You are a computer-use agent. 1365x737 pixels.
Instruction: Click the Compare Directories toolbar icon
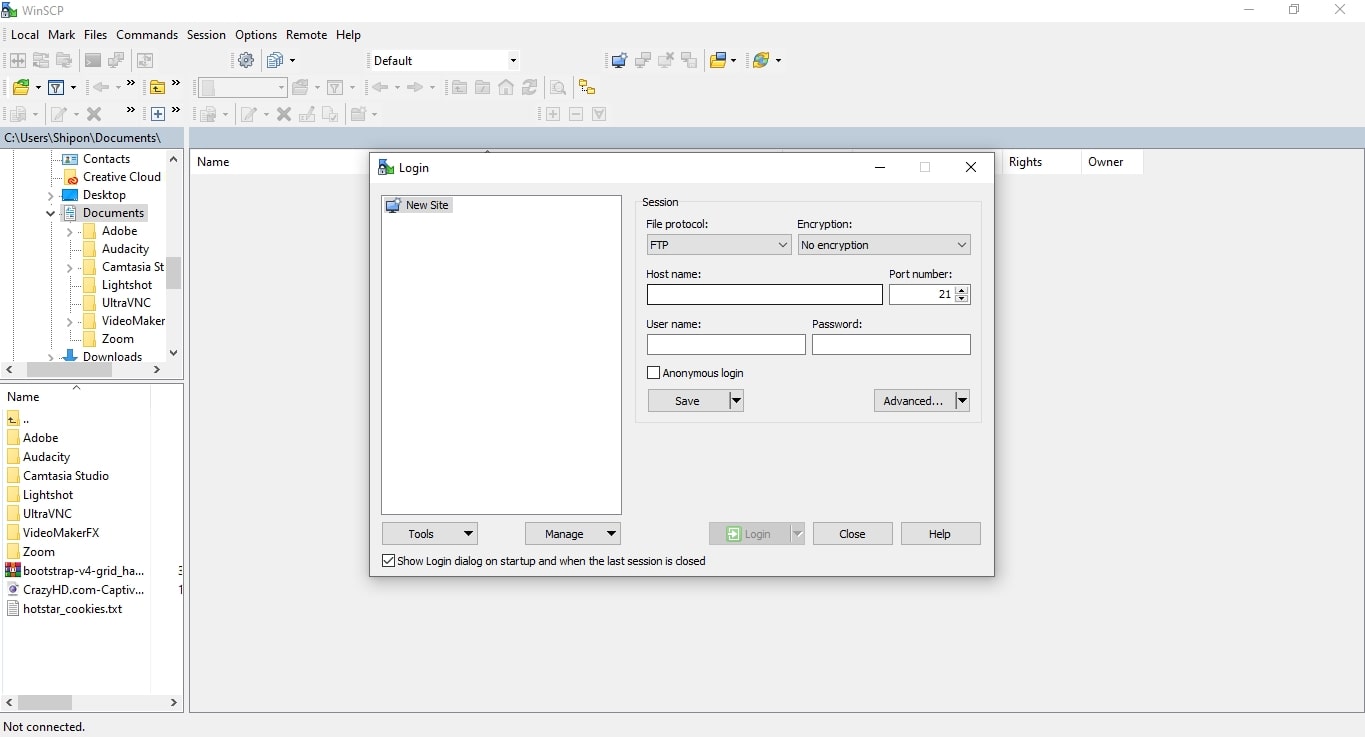tap(18, 60)
